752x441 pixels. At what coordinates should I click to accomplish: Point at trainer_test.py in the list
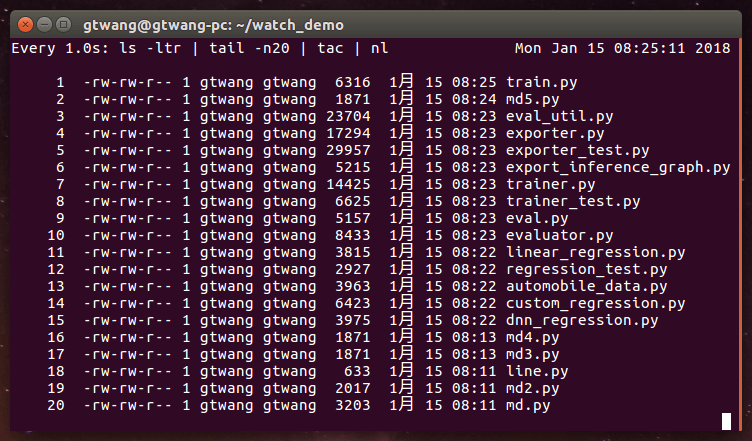click(x=573, y=201)
